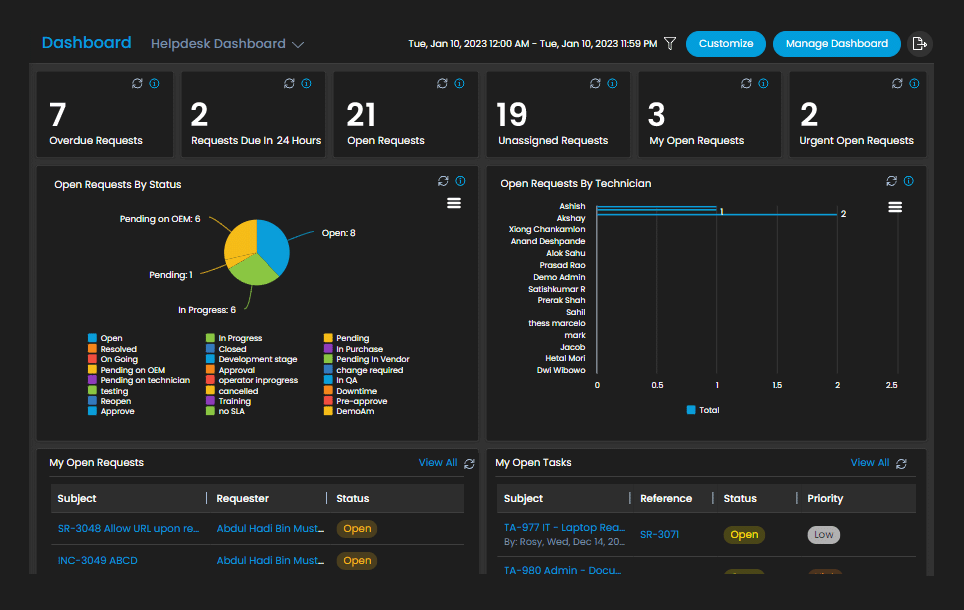Image resolution: width=964 pixels, height=610 pixels.
Task: View All in My Open Requests
Action: tap(438, 462)
